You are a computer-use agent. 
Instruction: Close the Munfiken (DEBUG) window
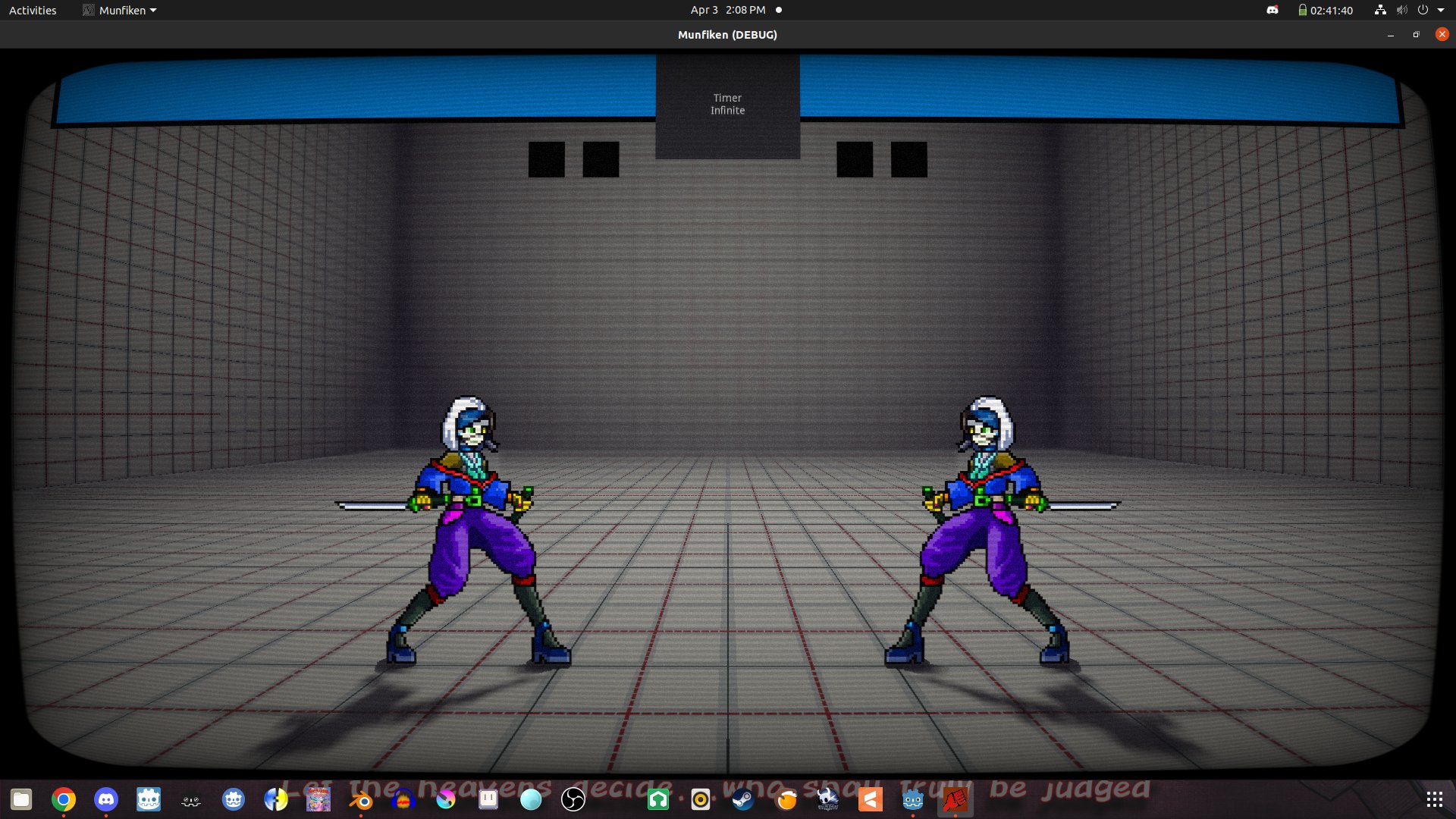1442,35
